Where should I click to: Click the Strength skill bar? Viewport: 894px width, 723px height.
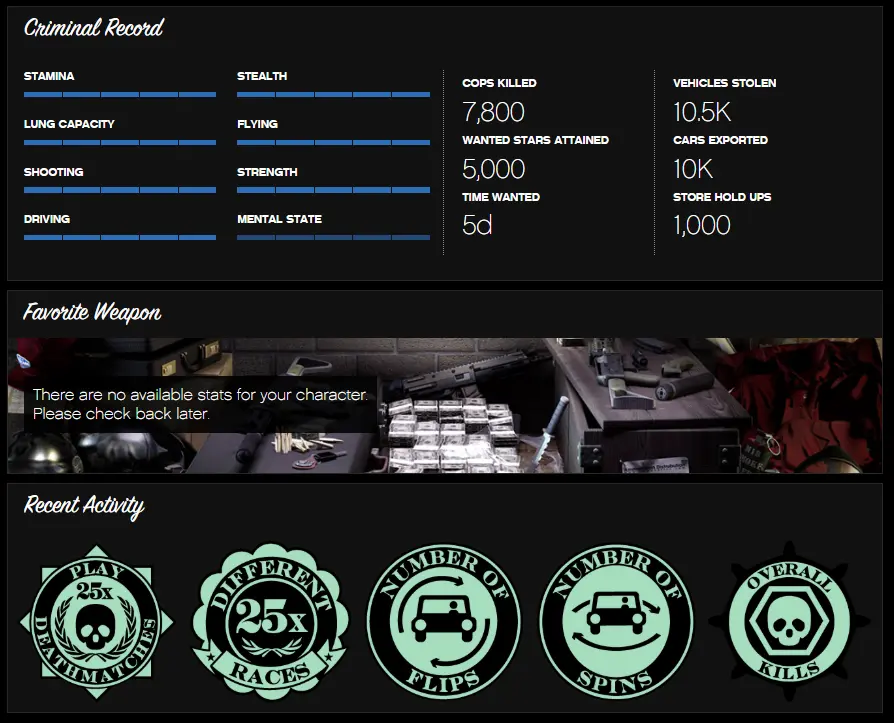(333, 190)
